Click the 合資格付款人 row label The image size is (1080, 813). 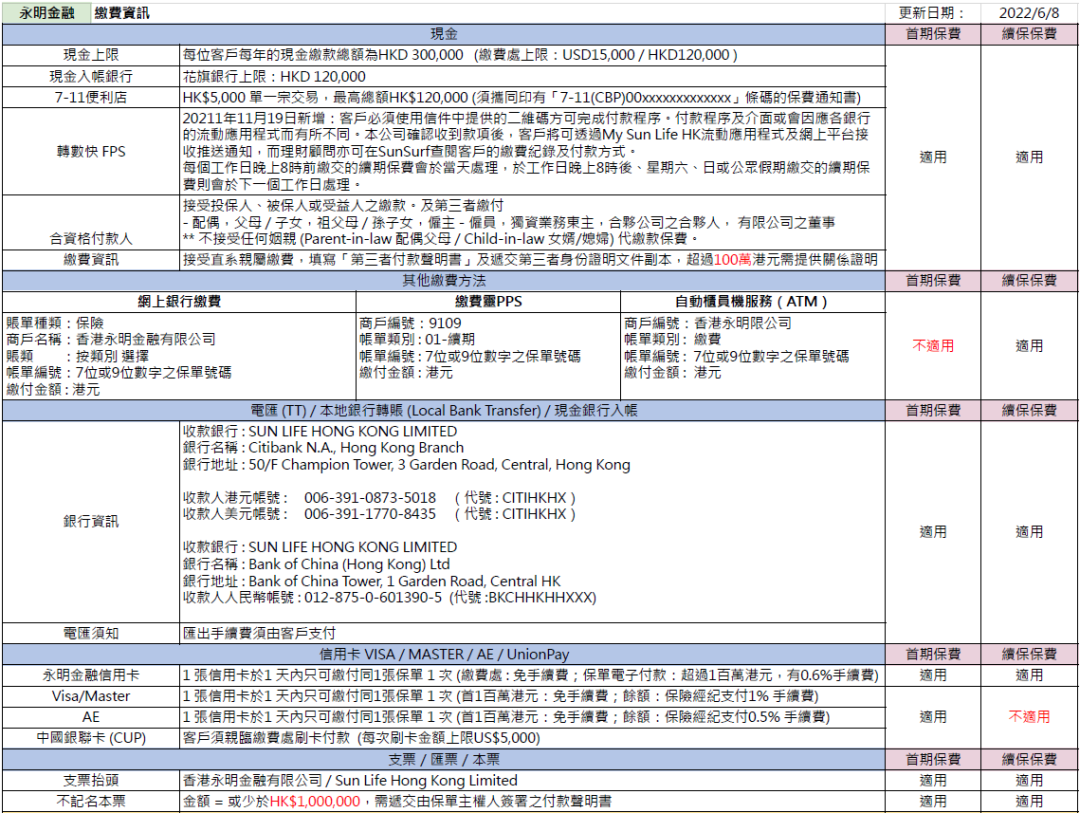pos(89,237)
